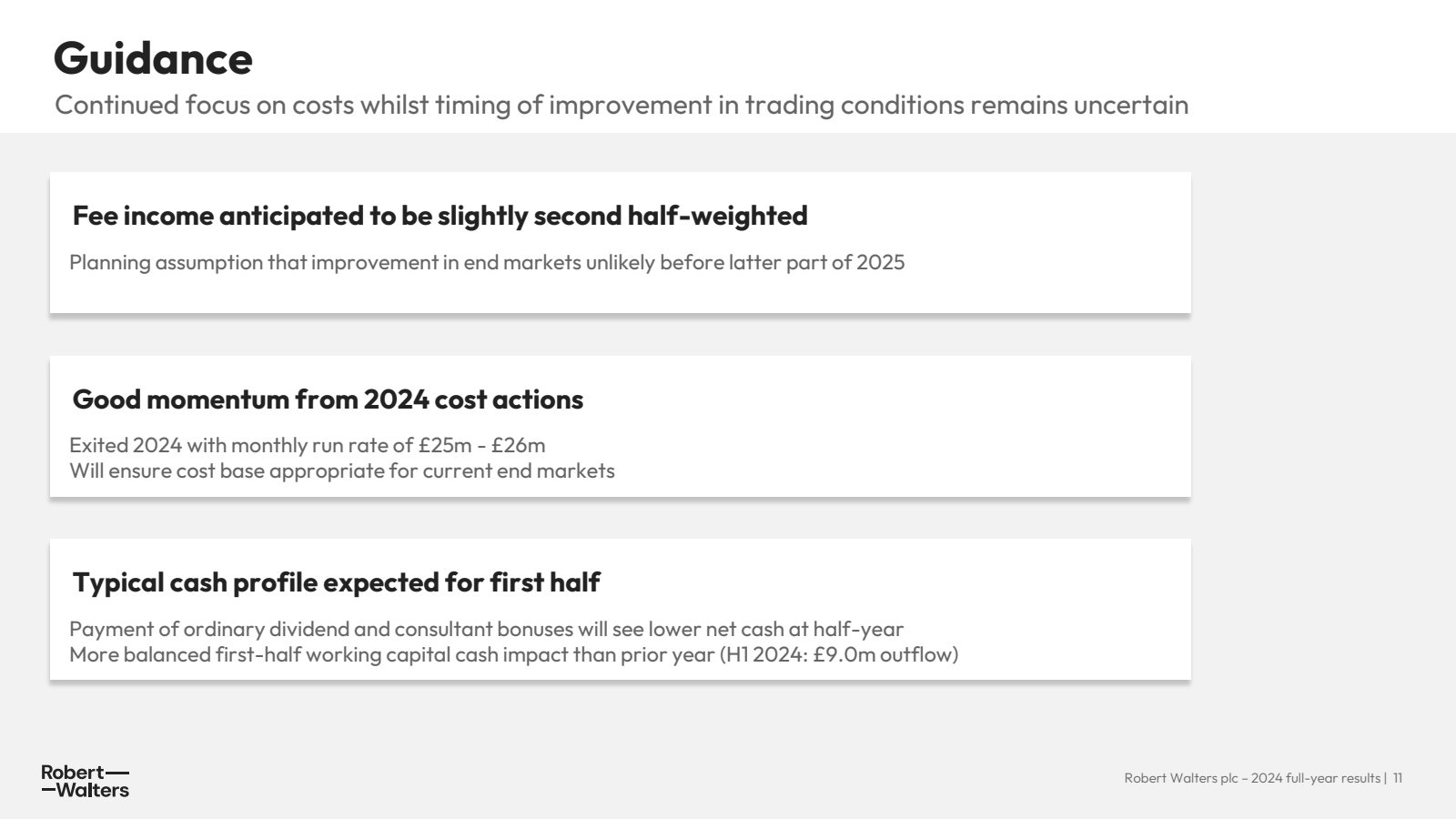Click the 'trading conditions remains uncertain' phrase
Screen dimensions: 1456x819
coord(966,105)
